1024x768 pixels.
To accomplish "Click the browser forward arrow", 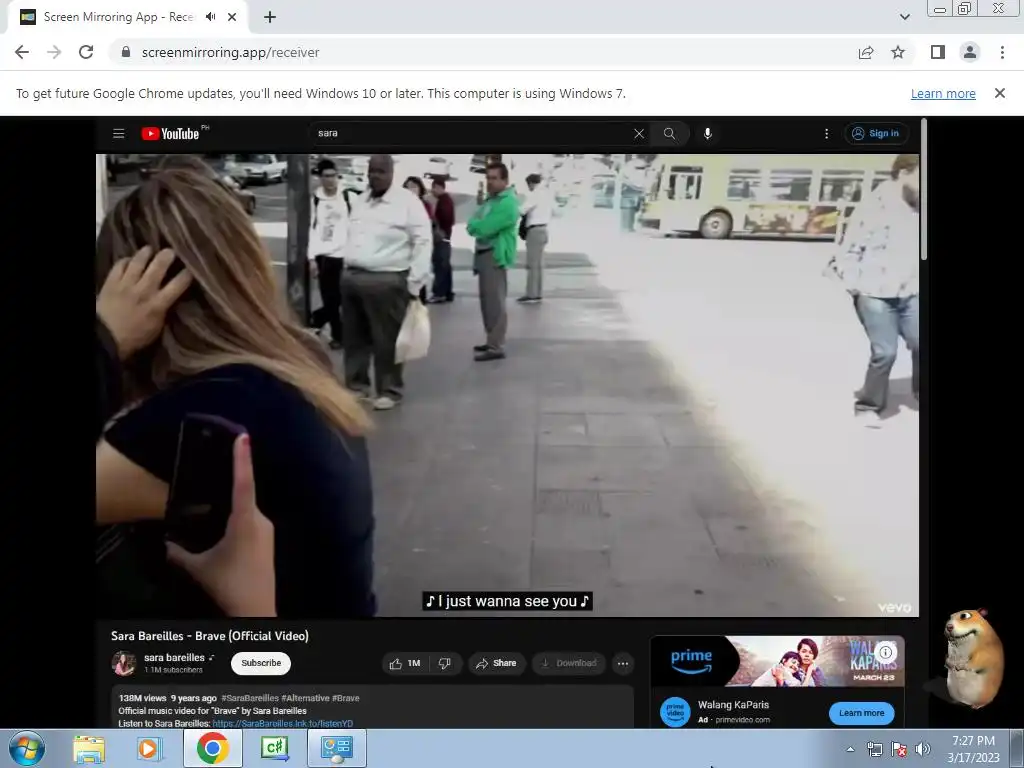I will (54, 52).
